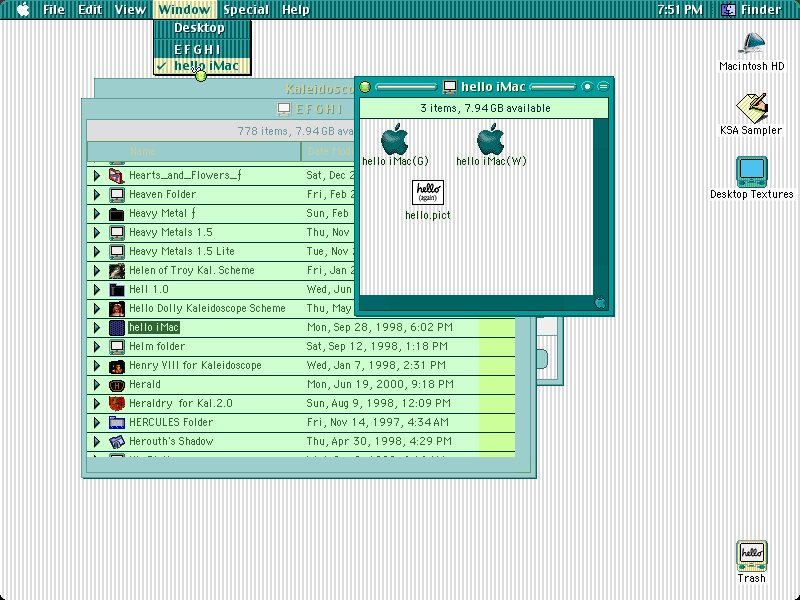
Task: Open the hello iMac(W) scheme file
Action: click(490, 139)
